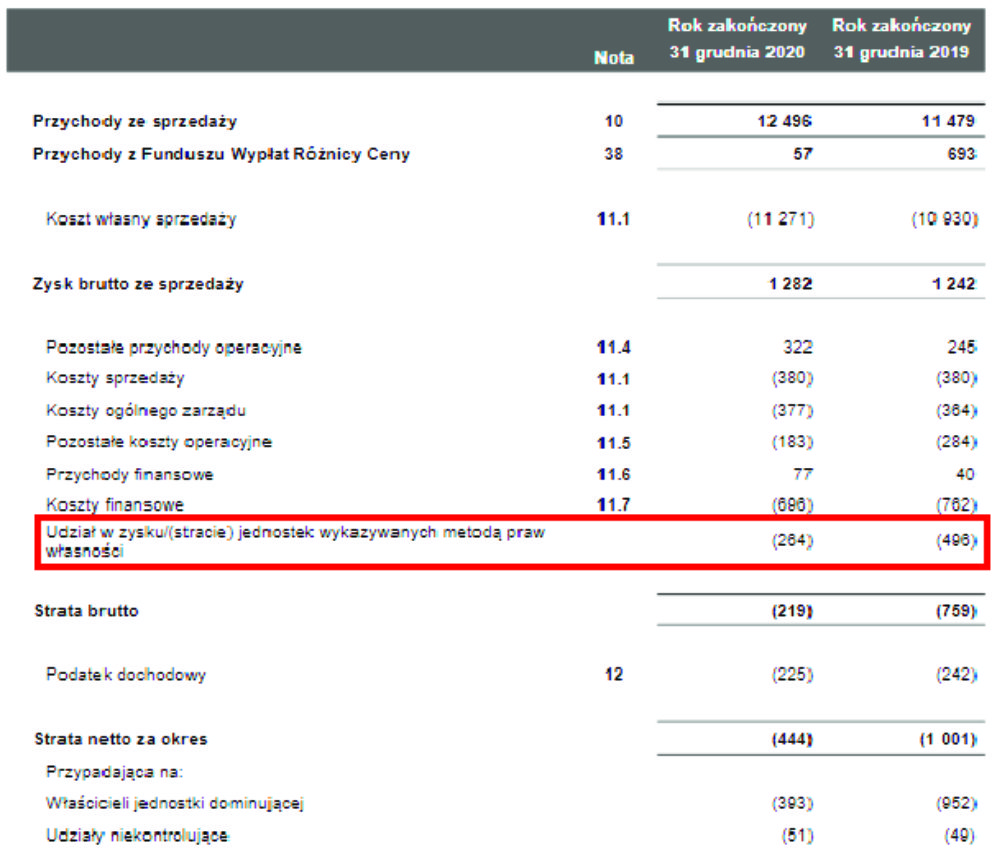
Task: Click the 2019 sales revenue value 11 479
Action: tap(948, 121)
